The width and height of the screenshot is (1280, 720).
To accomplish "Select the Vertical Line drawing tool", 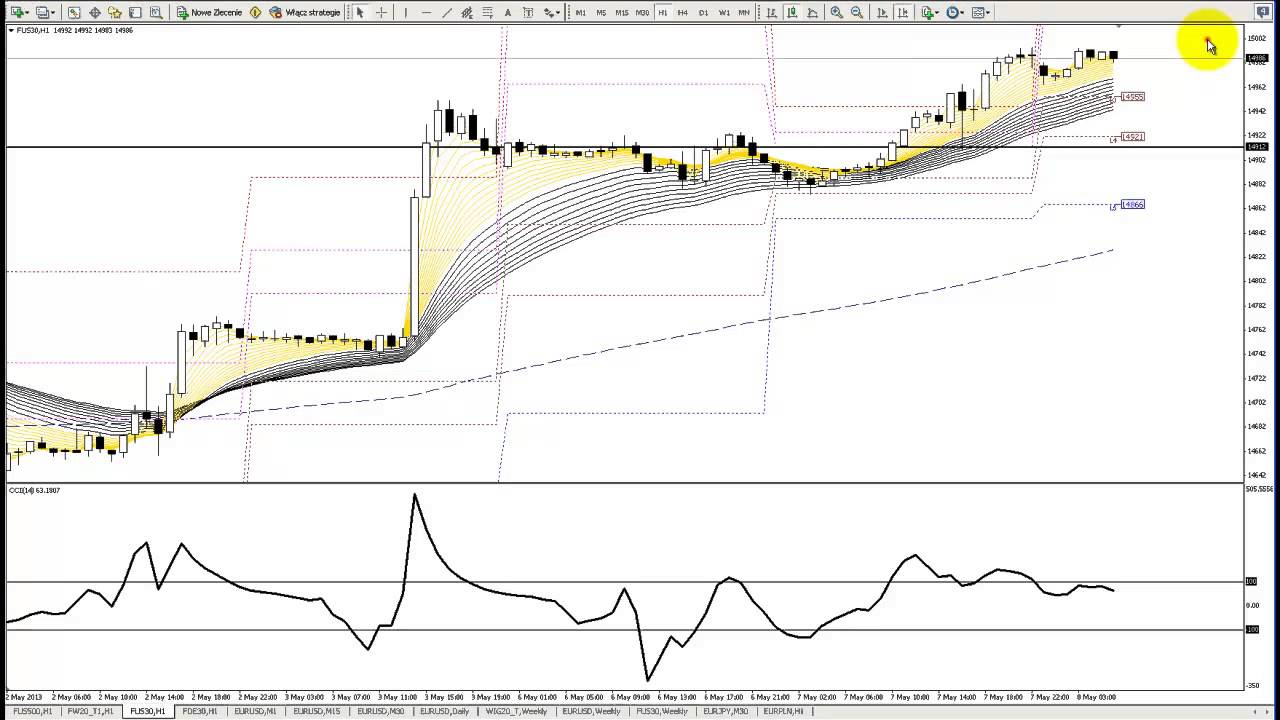I will 406,12.
